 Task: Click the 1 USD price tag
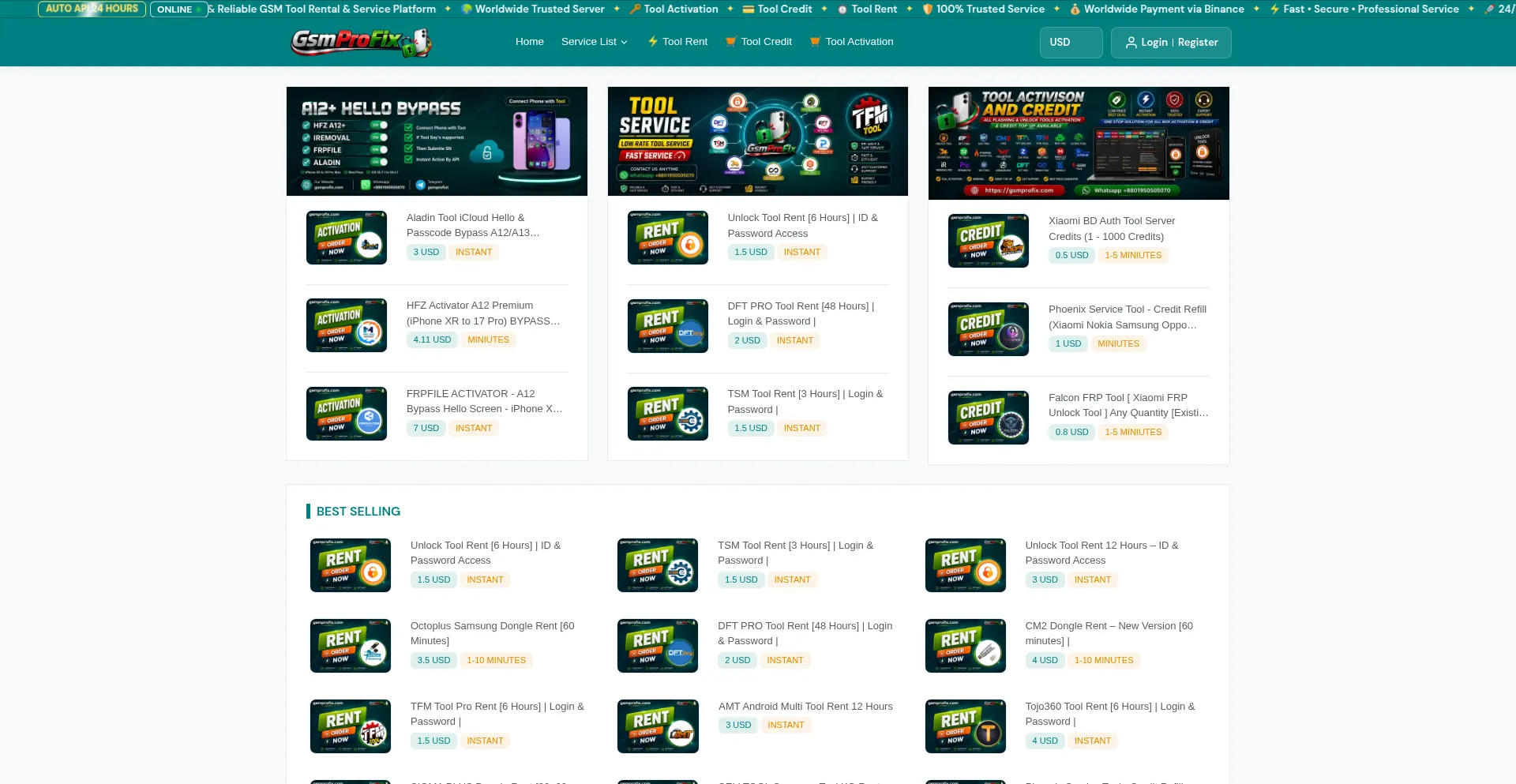pyautogui.click(x=1068, y=344)
